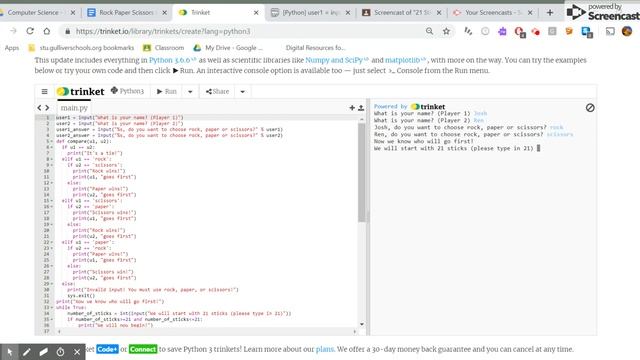640x360 pixels.
Task: Go to browser home page icon
Action: tap(47, 31)
